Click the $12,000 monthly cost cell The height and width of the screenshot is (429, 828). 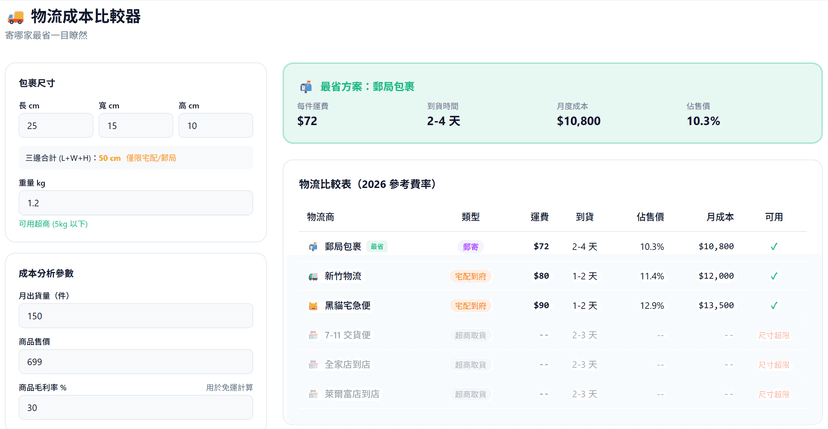pos(716,276)
